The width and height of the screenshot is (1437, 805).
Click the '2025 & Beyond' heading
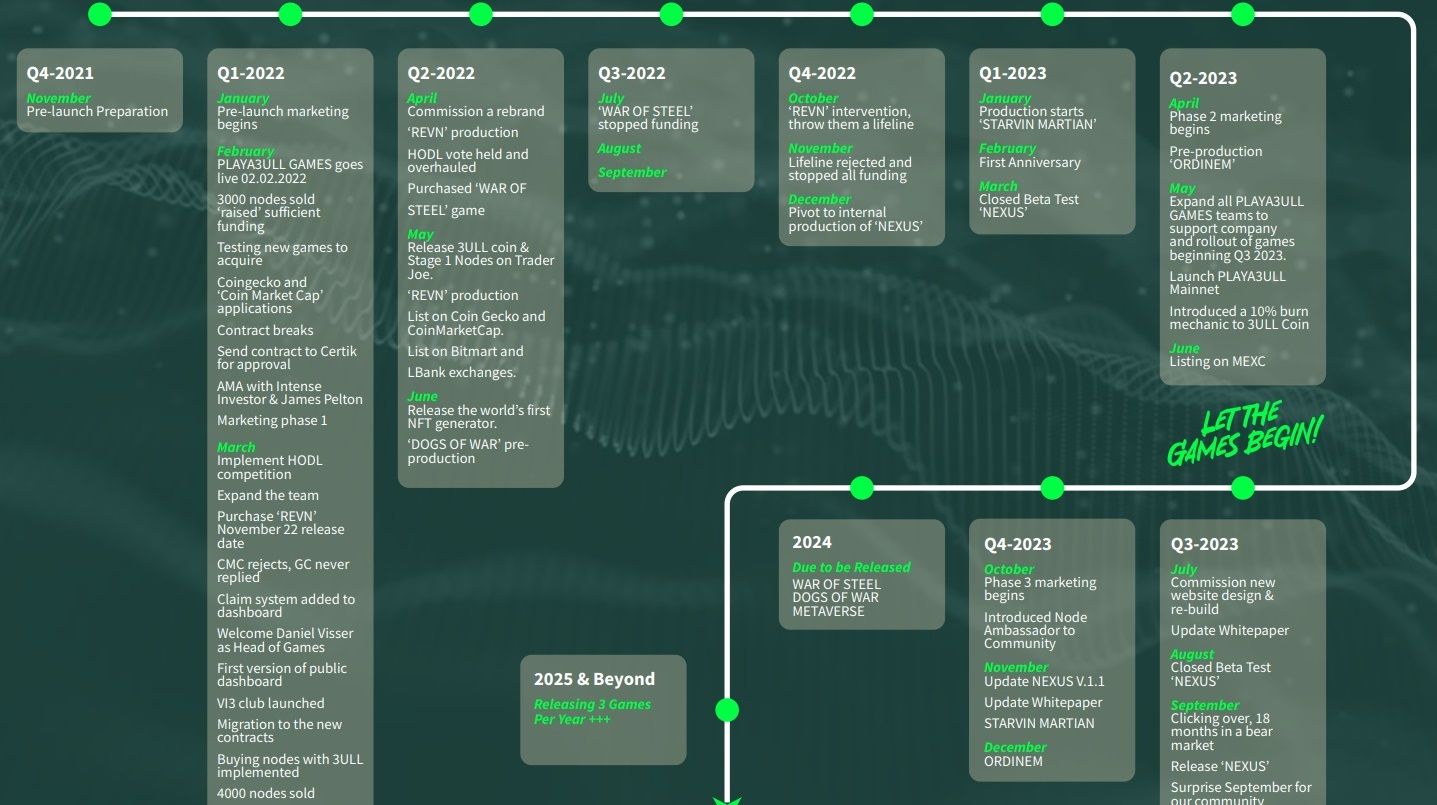point(594,679)
